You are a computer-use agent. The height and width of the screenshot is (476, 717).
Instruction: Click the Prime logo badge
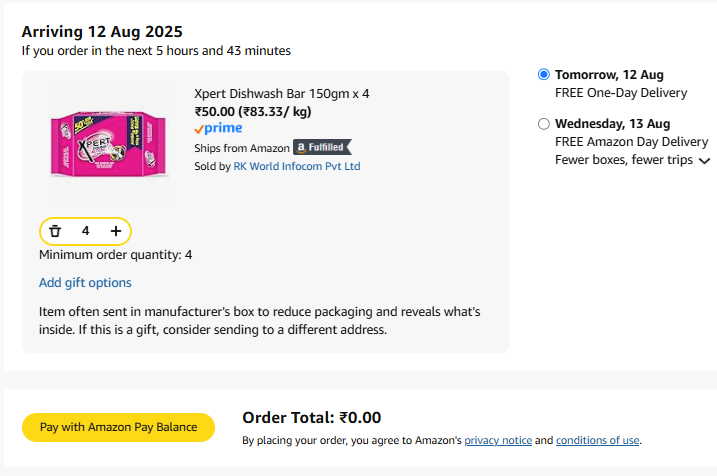tap(218, 129)
